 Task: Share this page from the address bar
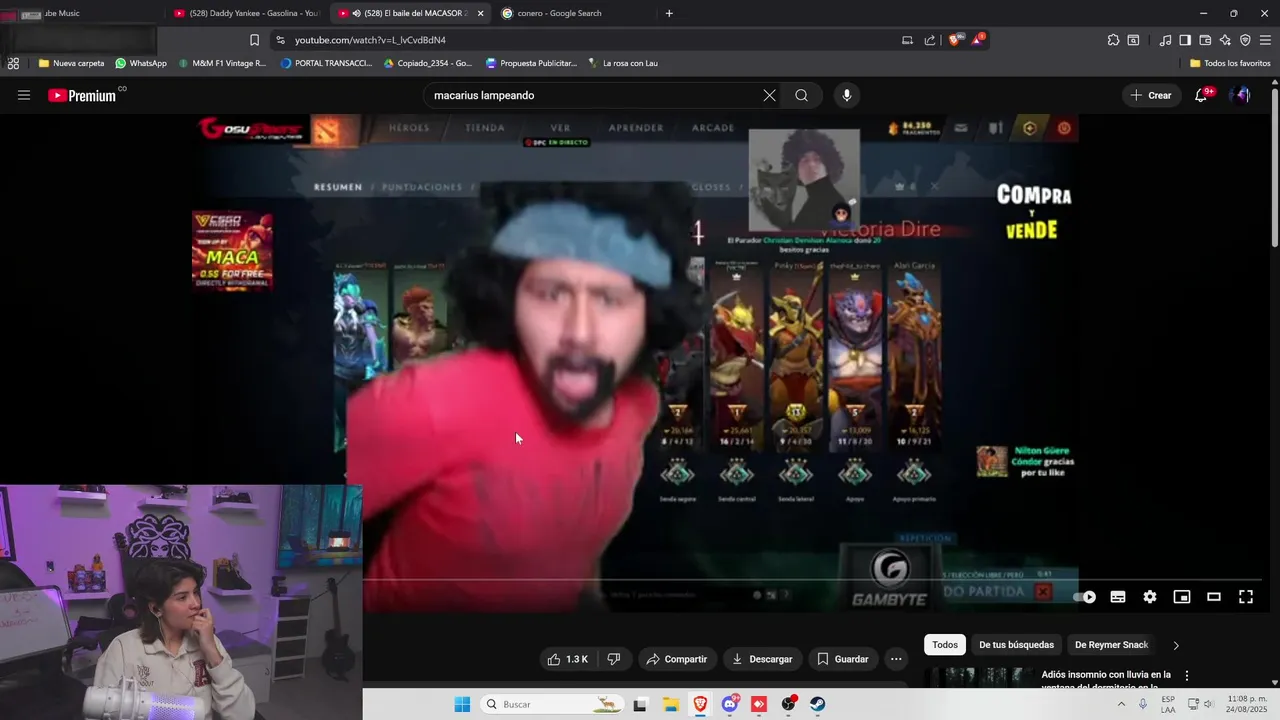[930, 40]
